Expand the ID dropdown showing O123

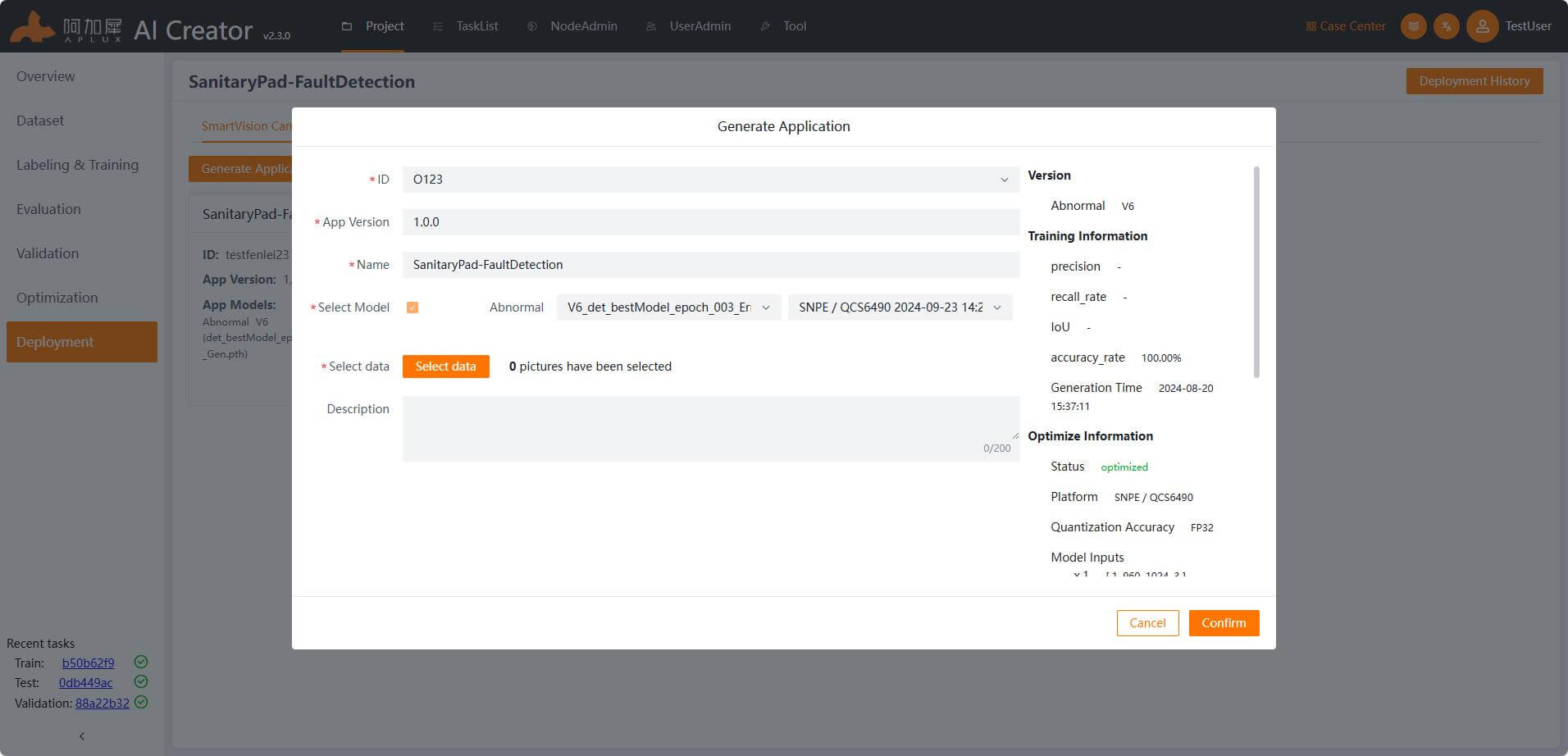click(x=711, y=180)
